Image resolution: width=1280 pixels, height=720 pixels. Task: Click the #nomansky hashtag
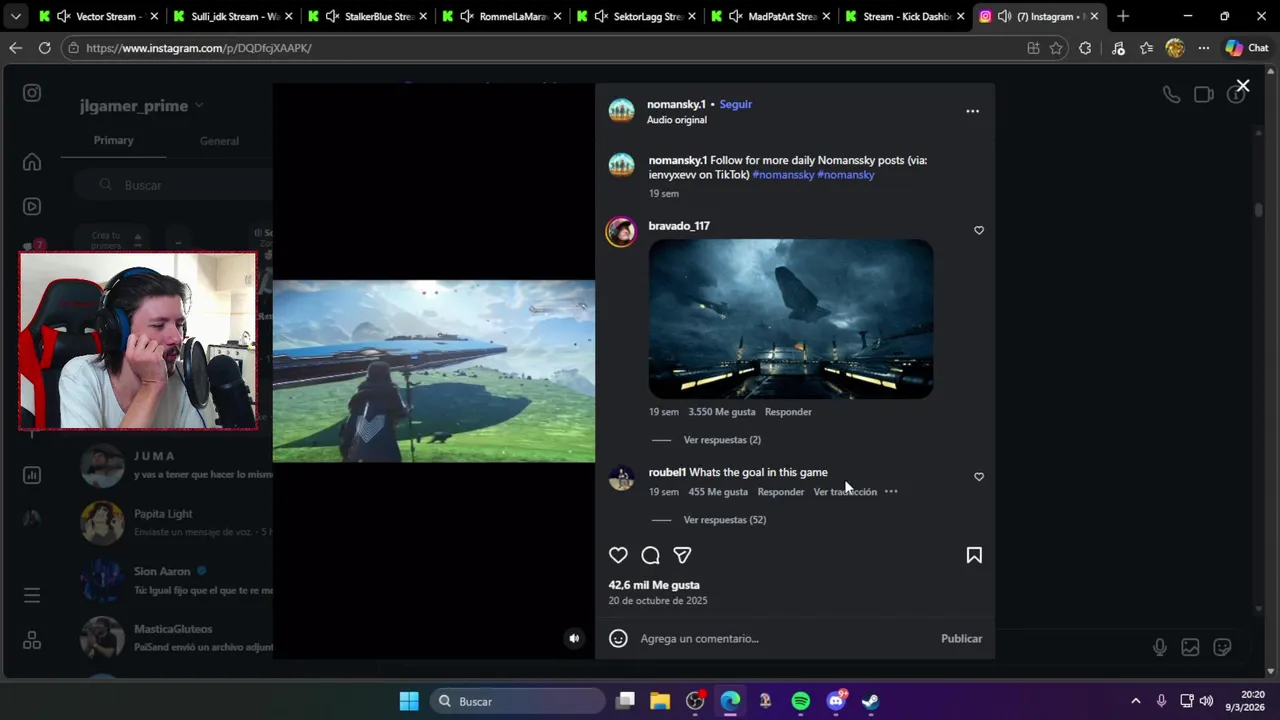846,175
